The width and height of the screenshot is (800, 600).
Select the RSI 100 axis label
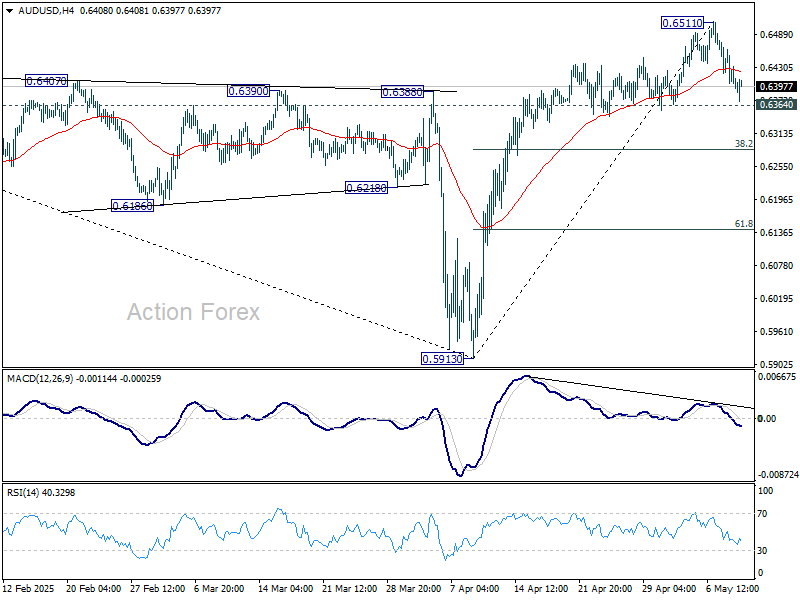(x=766, y=491)
